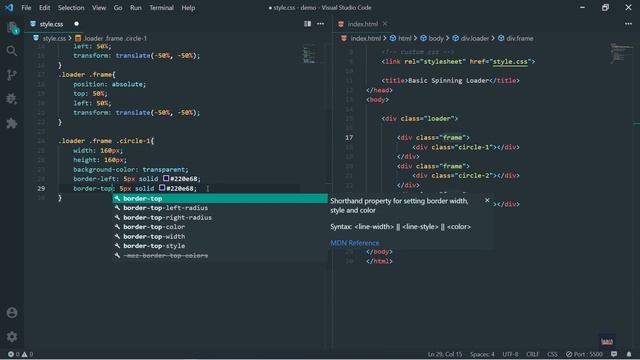This screenshot has width=640, height=360.
Task: Click the Ln 29, Col 15 status item
Action: pyautogui.click(x=445, y=354)
